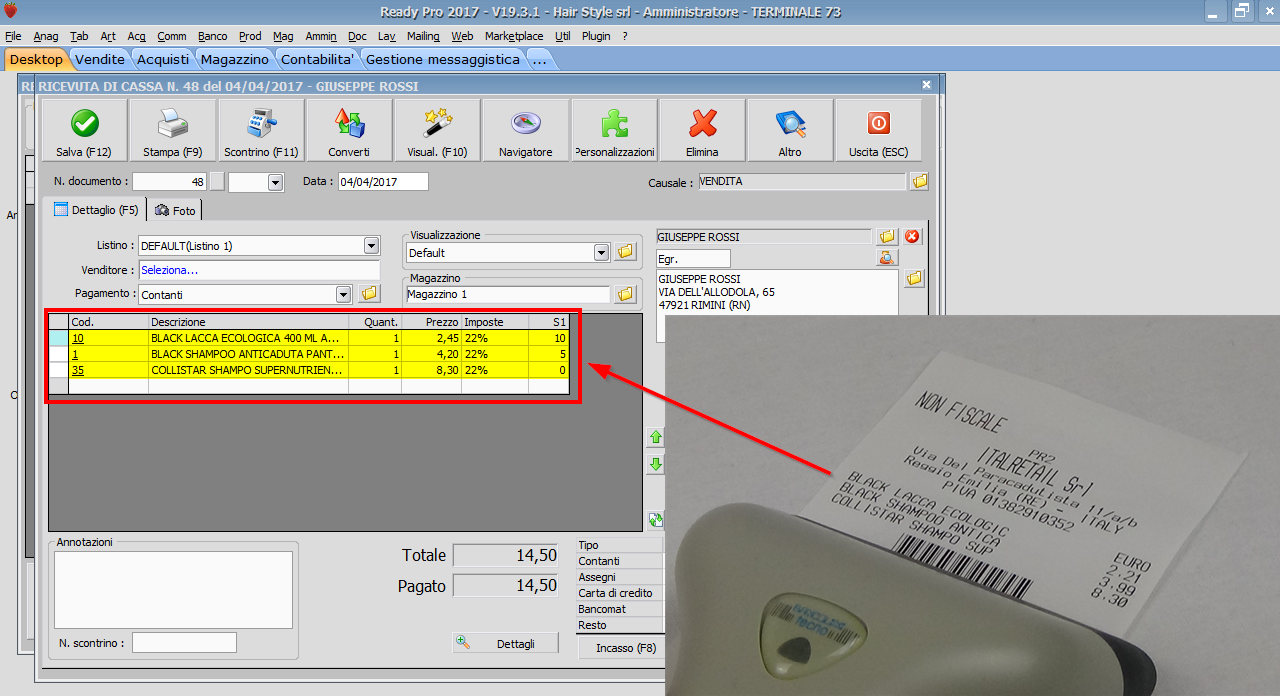
Task: Expand the Pagamento dropdown
Action: click(x=343, y=294)
